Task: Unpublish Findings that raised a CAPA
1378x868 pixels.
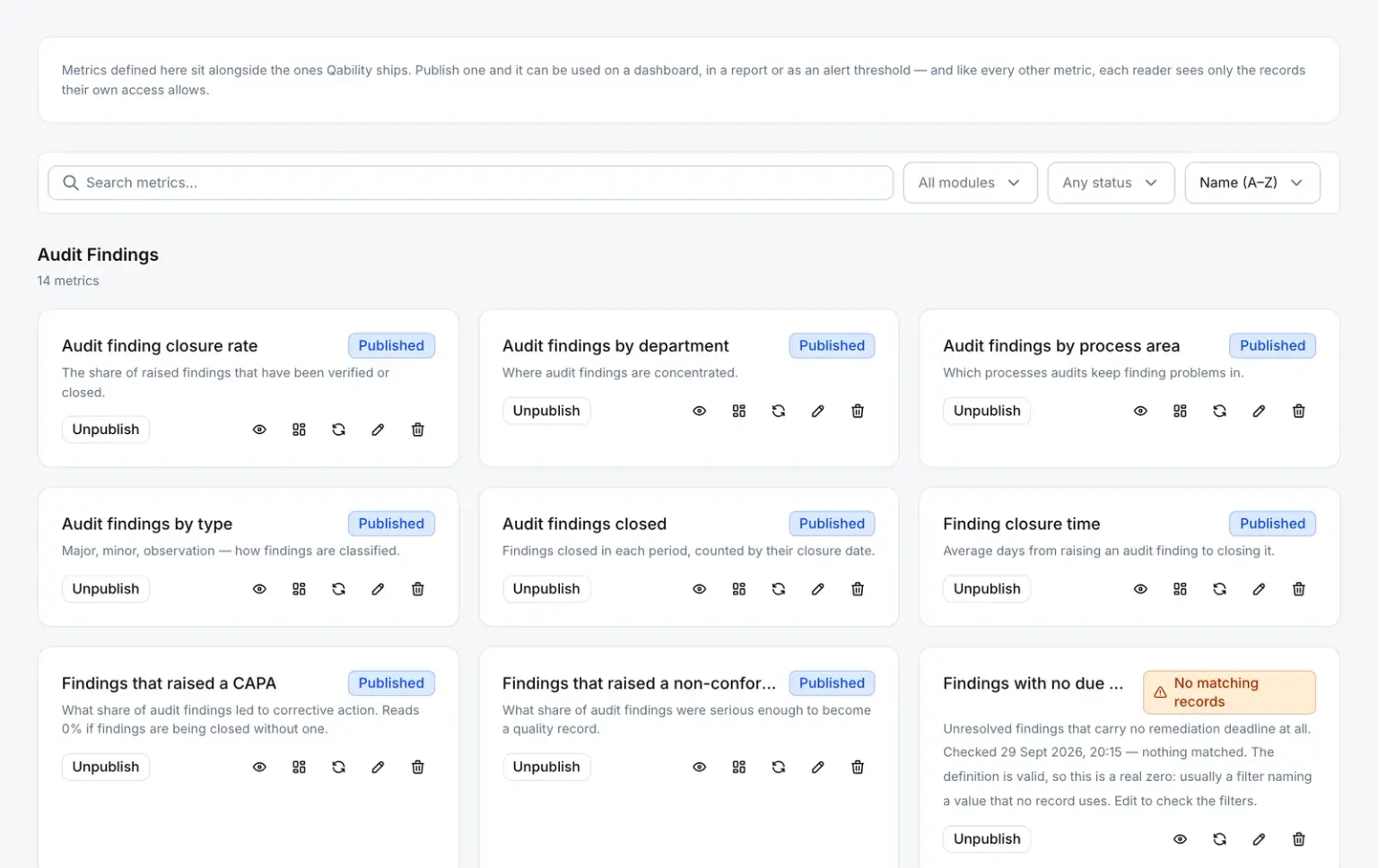Action: [x=106, y=767]
